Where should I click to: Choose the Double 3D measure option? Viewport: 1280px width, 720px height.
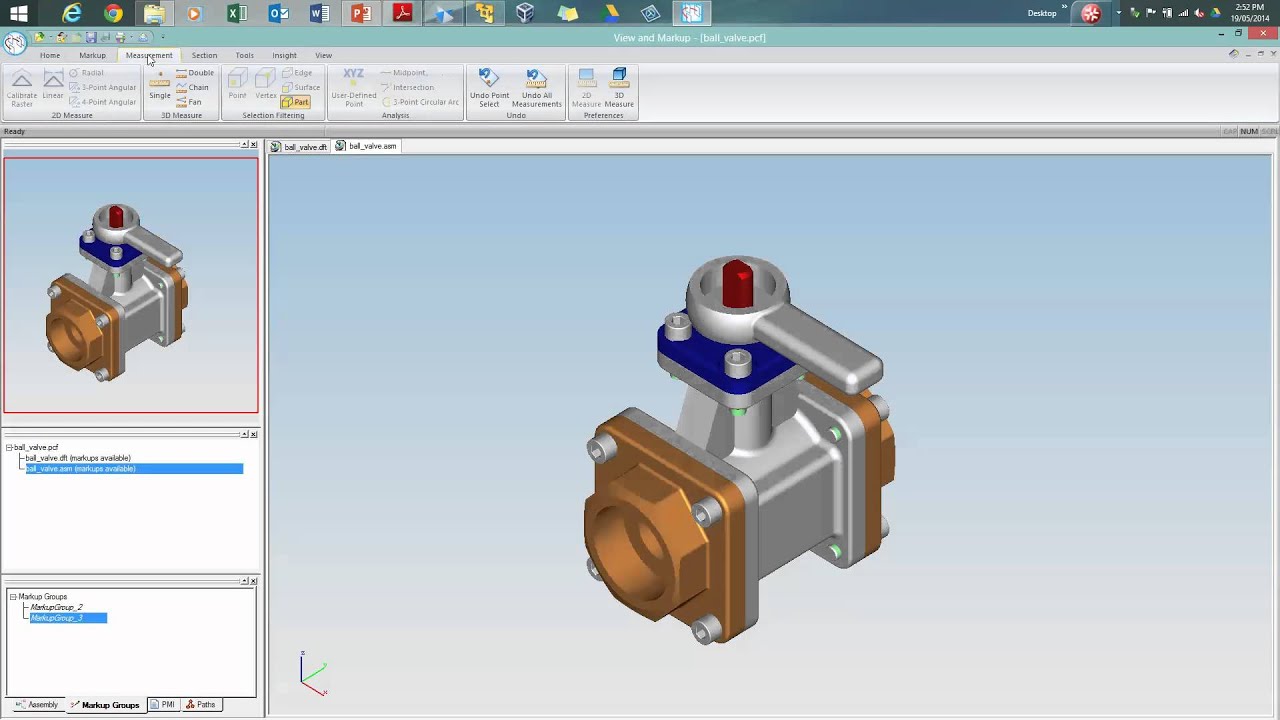click(195, 73)
